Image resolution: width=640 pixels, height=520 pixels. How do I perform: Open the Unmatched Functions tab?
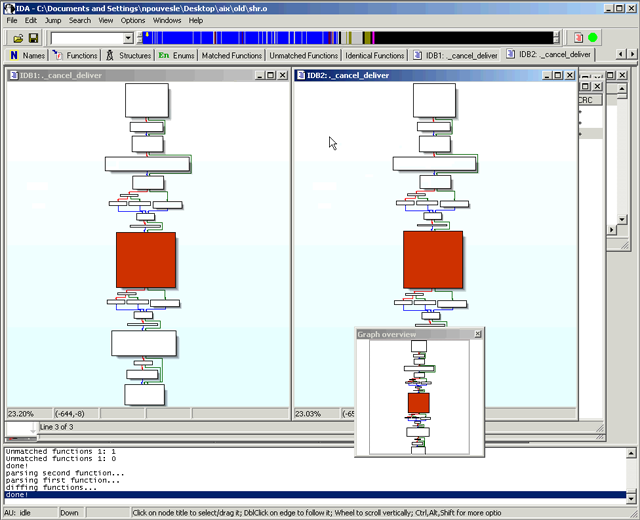(x=304, y=56)
